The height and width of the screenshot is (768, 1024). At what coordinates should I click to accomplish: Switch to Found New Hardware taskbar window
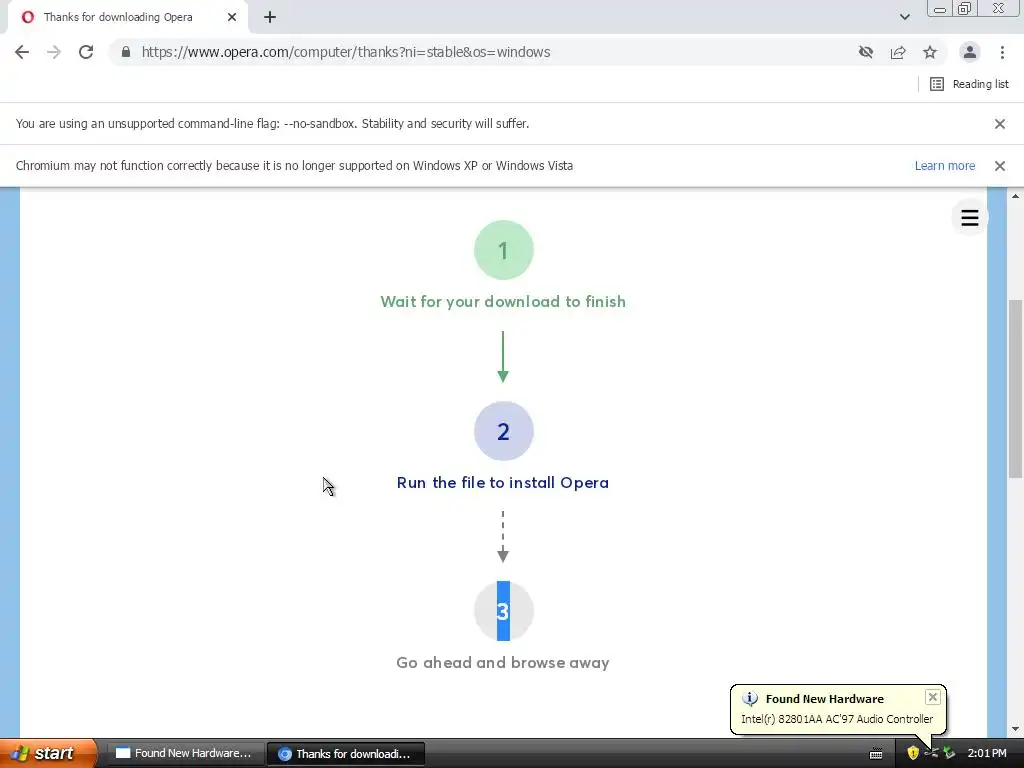click(185, 754)
